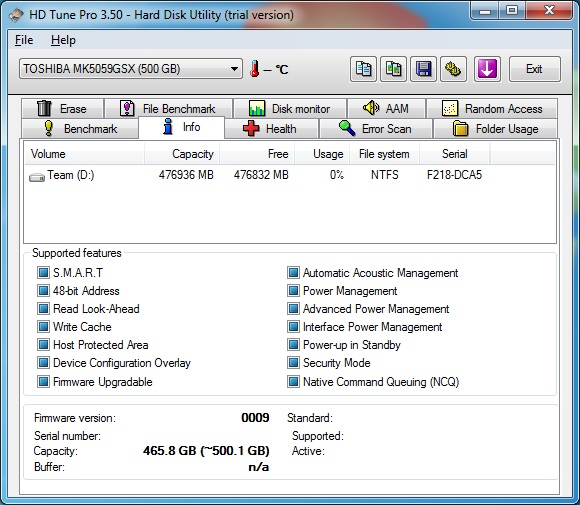580x505 pixels.
Task: Click the save floppy disk icon
Action: tap(424, 69)
